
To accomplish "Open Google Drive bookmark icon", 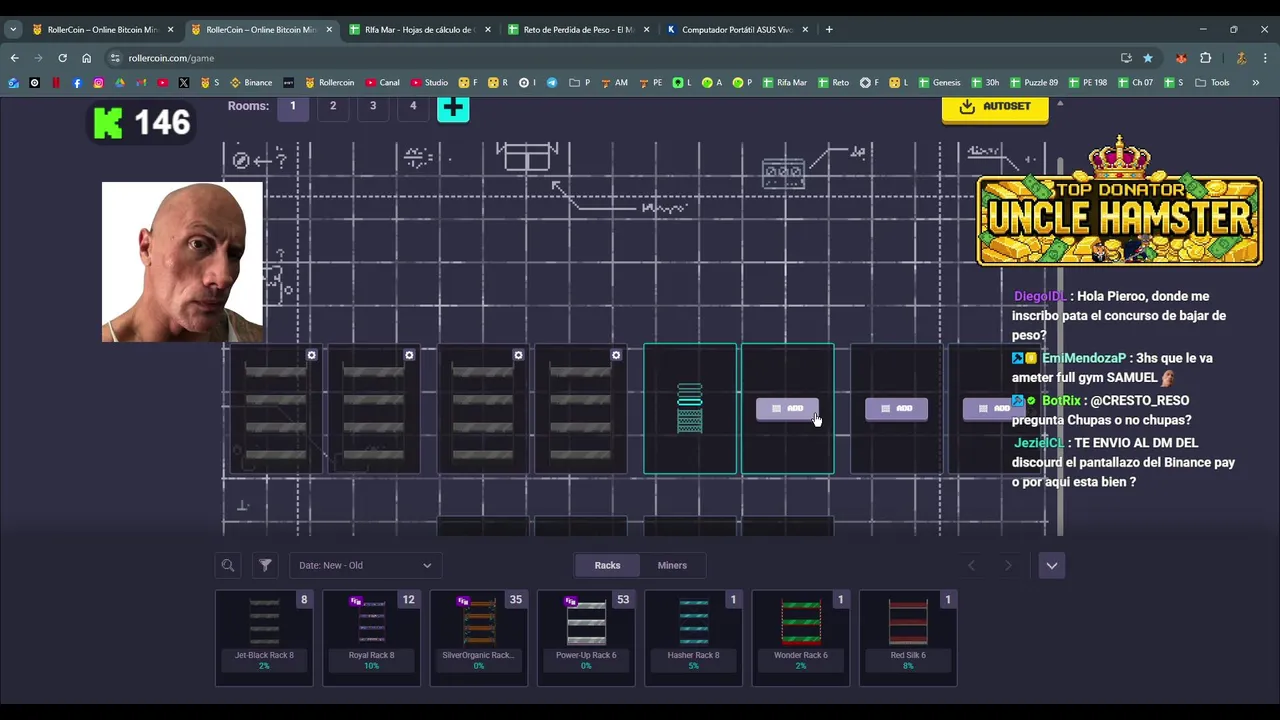I will pos(120,83).
